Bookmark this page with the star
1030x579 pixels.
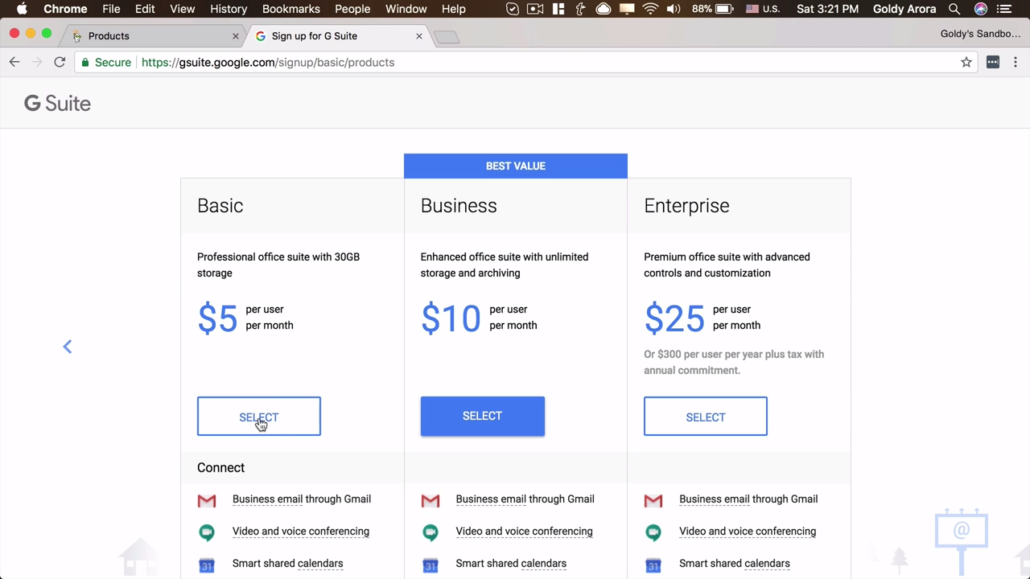(x=966, y=62)
